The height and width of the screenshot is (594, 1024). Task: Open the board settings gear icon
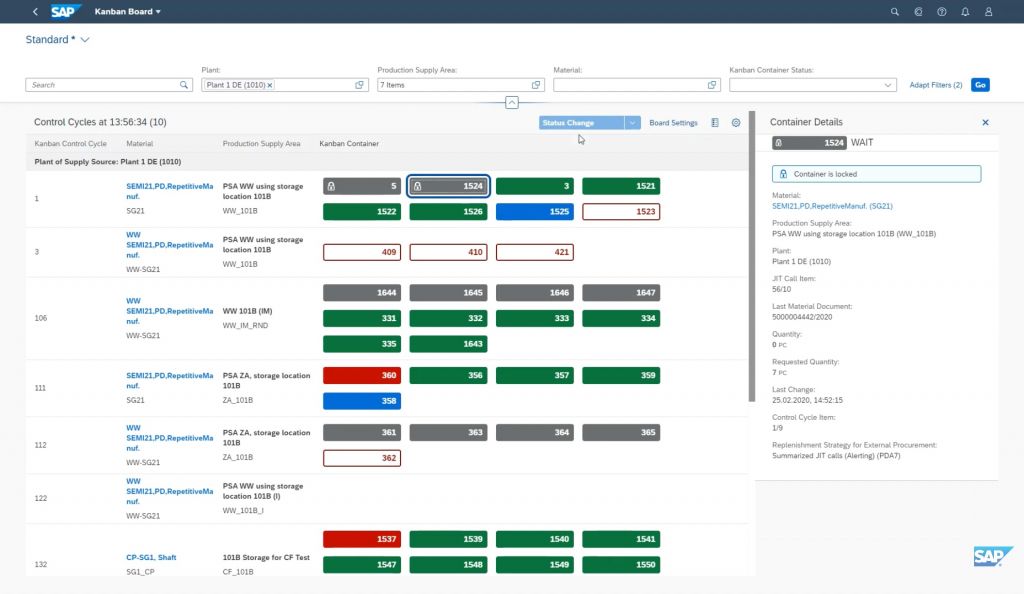point(736,123)
